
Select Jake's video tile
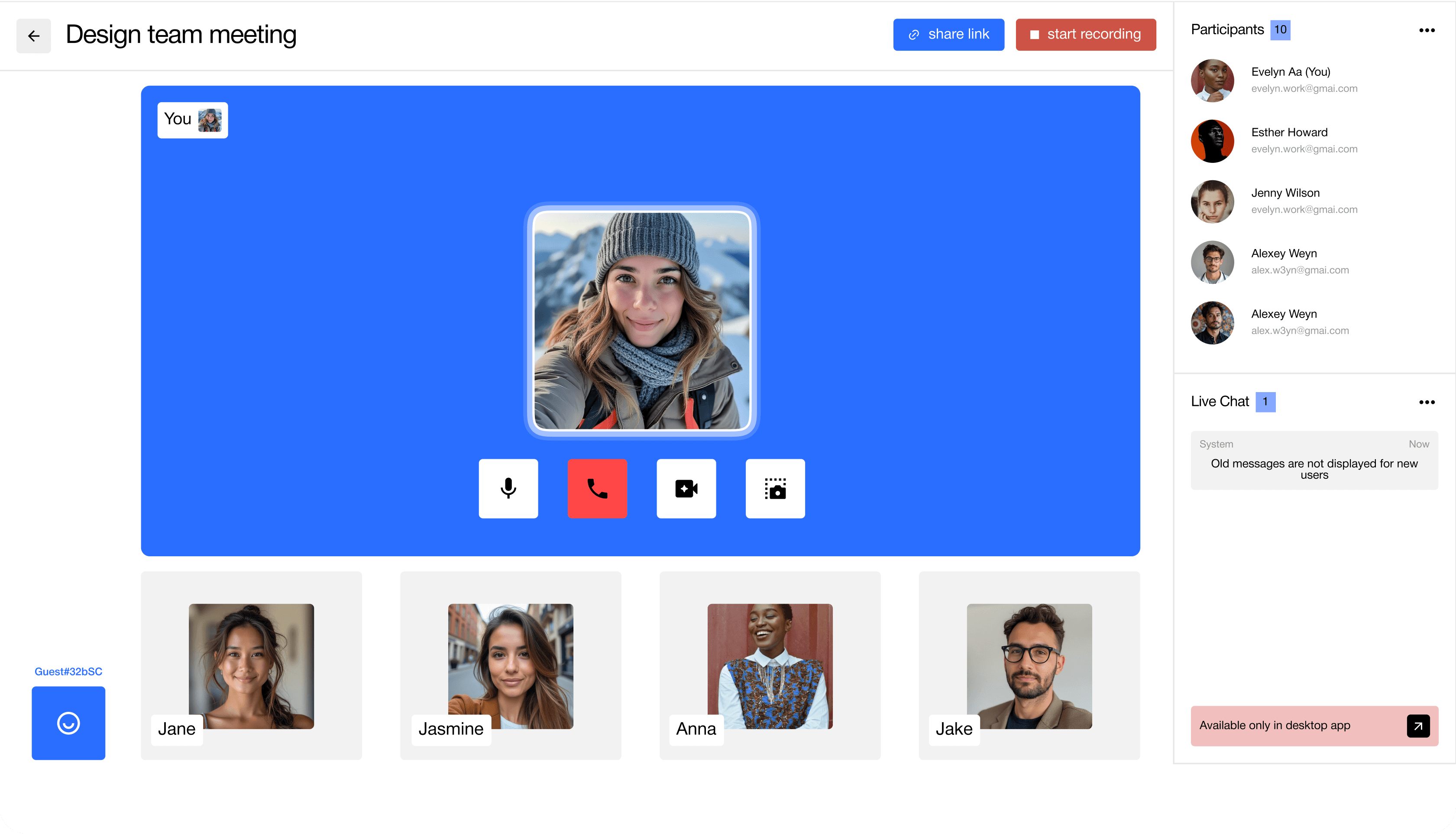1029,665
